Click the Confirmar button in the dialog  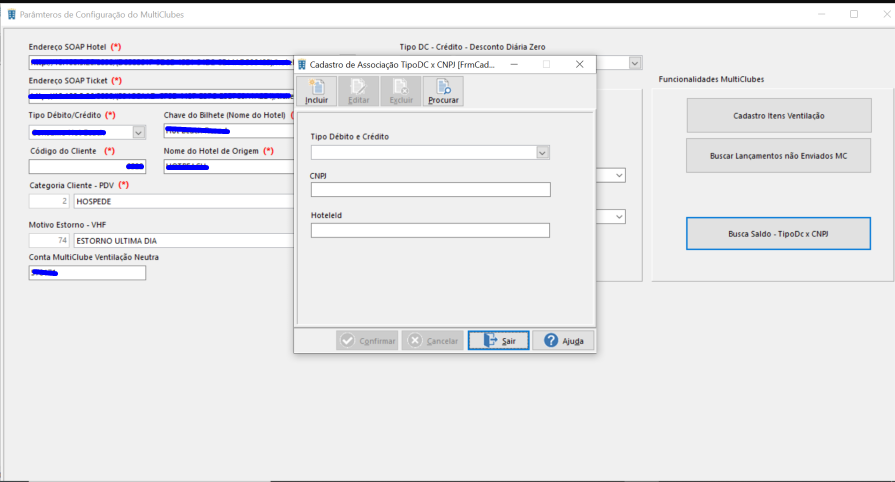pos(367,340)
